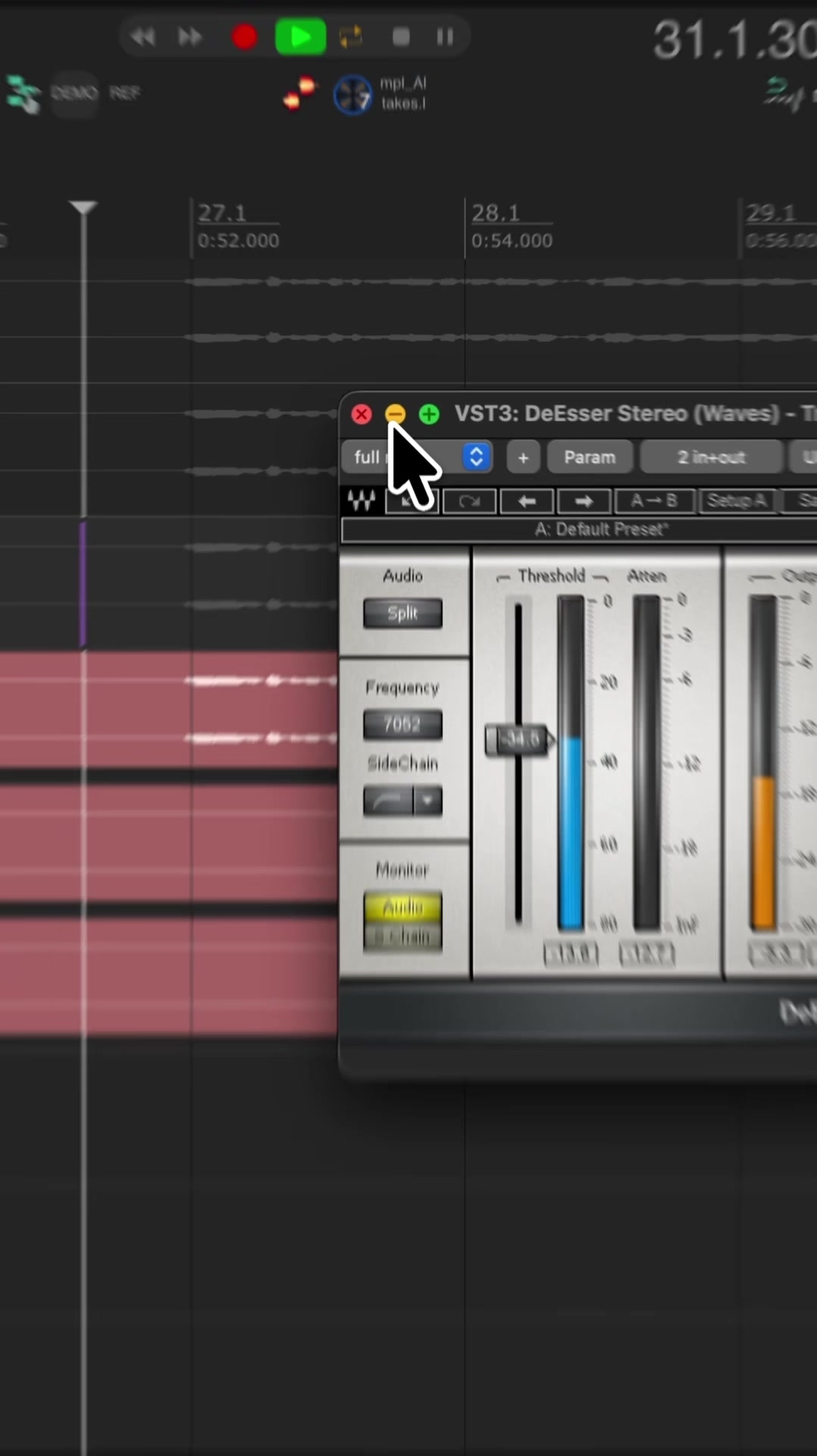817x1456 pixels.
Task: Copy setup with the A→B button
Action: (x=654, y=501)
